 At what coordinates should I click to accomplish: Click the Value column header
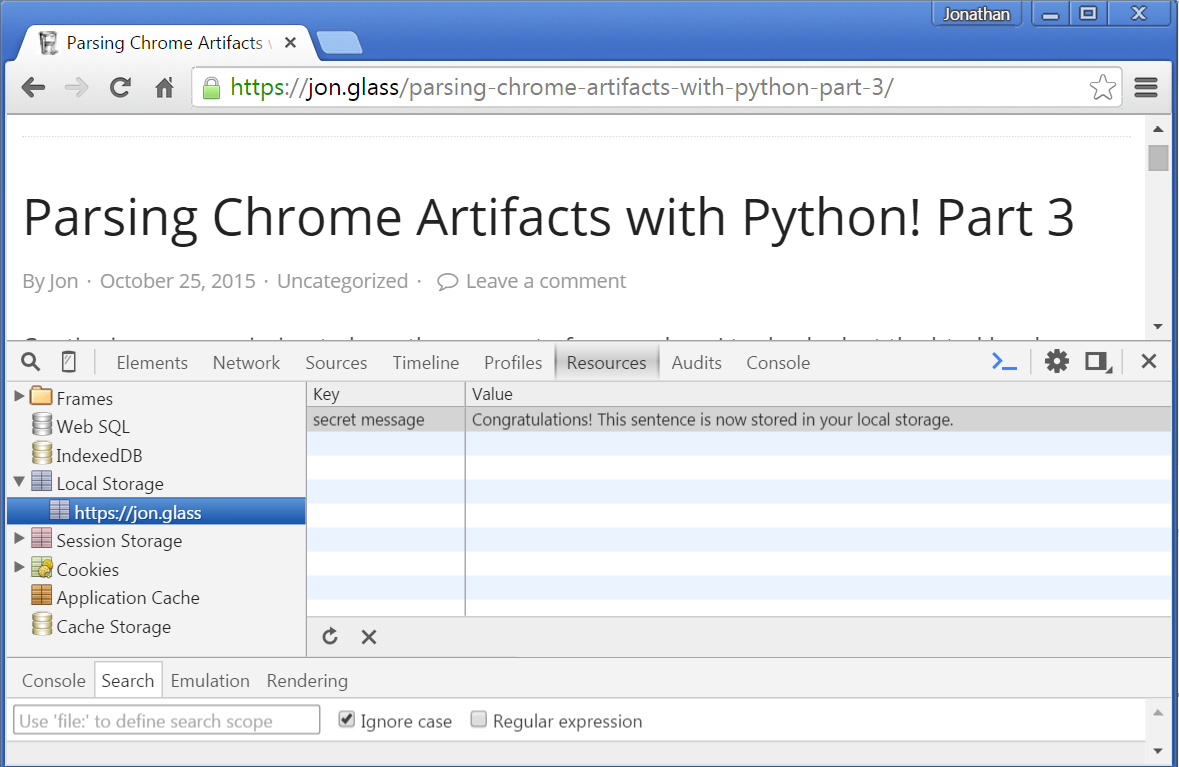coord(818,394)
